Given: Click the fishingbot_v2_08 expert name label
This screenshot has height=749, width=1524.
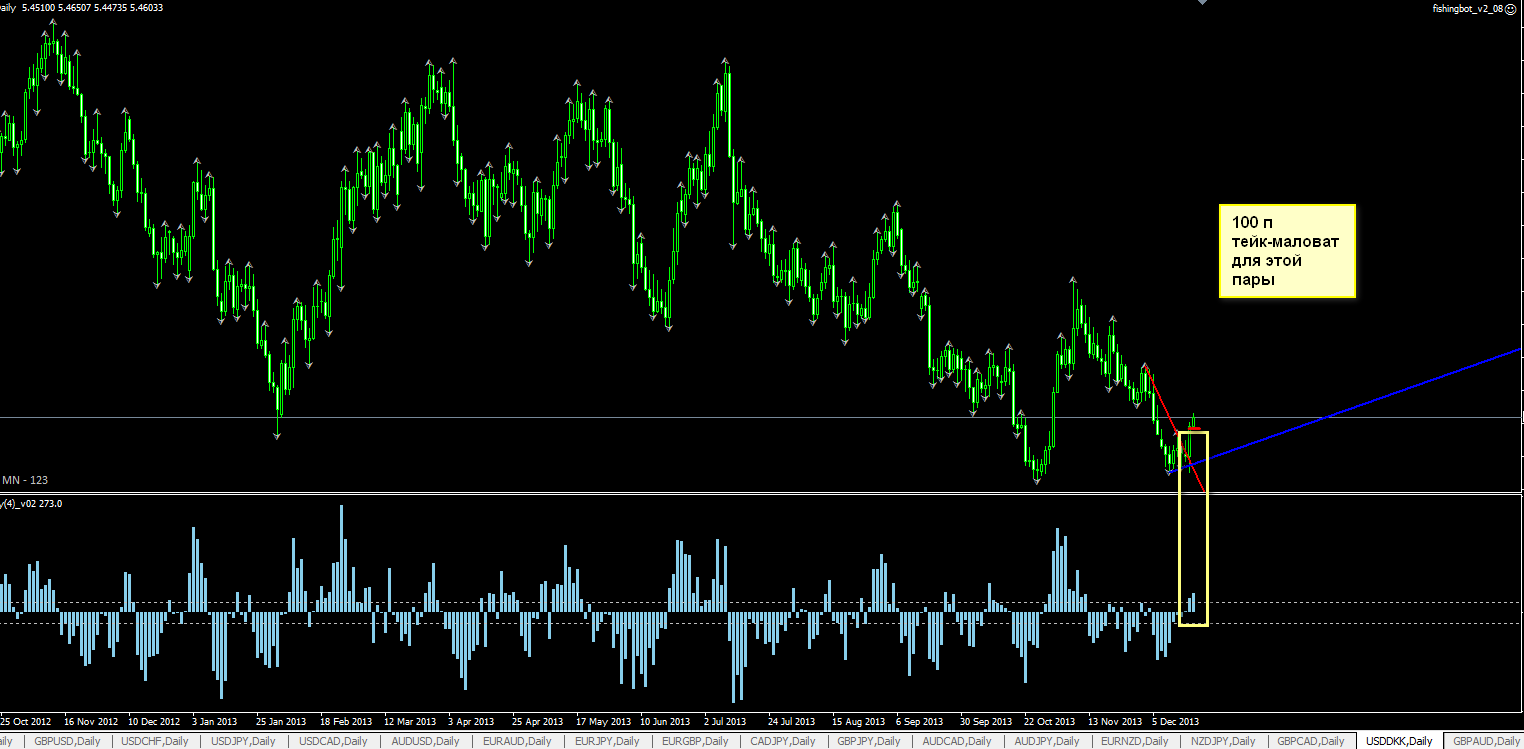Looking at the screenshot, I should 1467,7.
